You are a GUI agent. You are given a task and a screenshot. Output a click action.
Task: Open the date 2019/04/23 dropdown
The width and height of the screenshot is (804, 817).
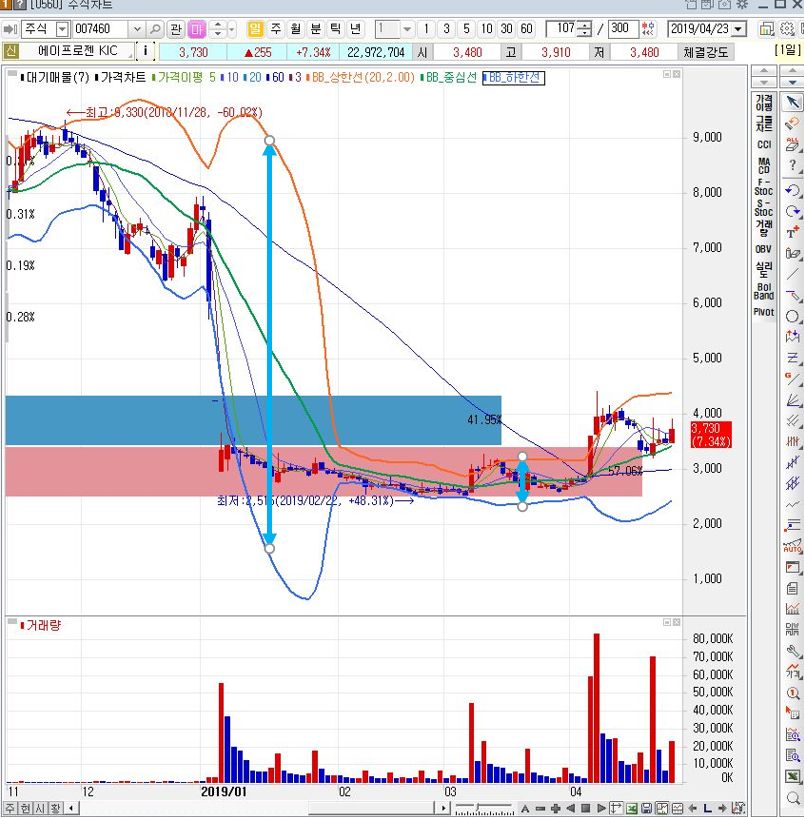click(x=738, y=29)
